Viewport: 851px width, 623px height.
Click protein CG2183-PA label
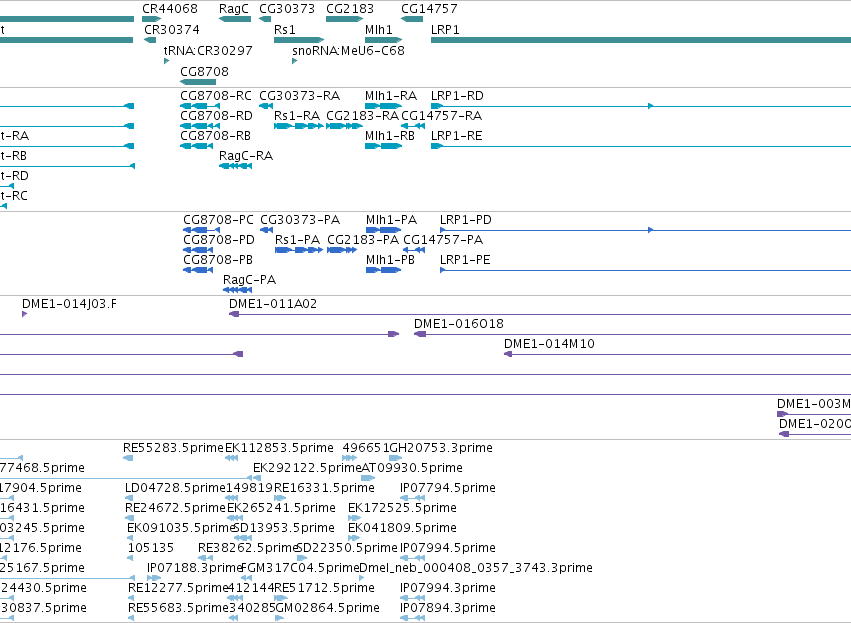363,240
